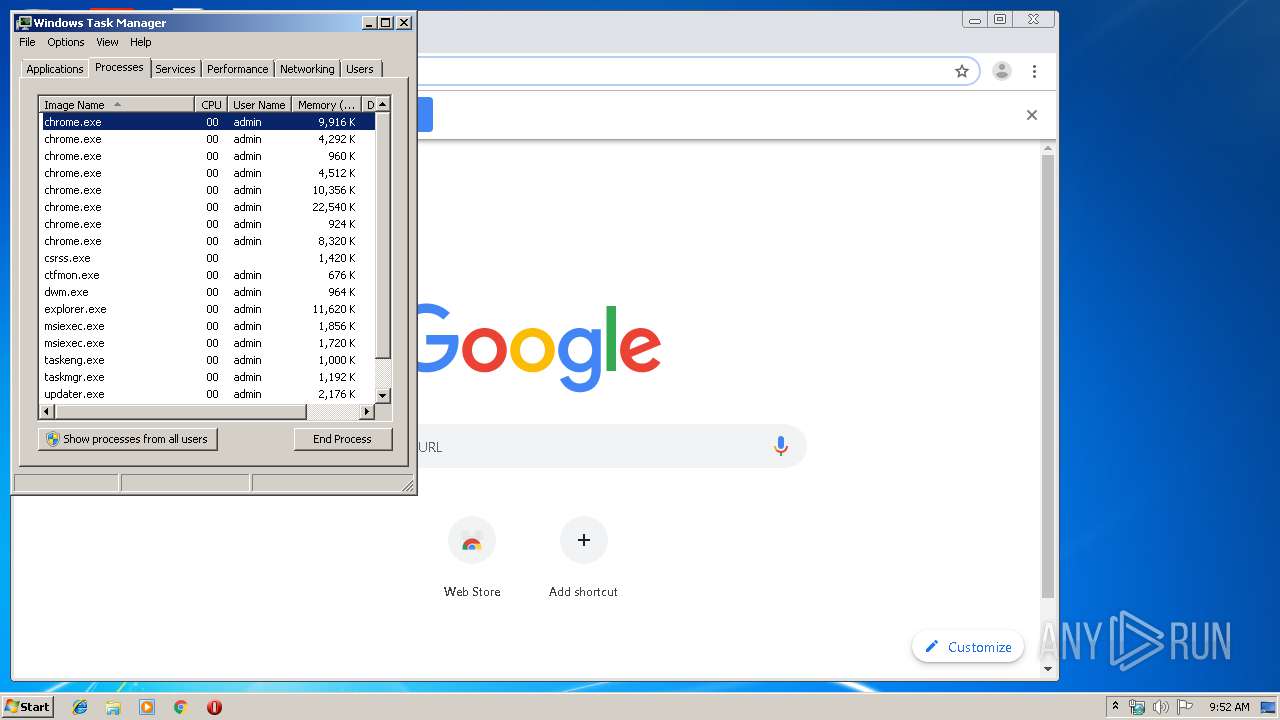1280x720 pixels.
Task: Open the Action Center flag icon
Action: click(1185, 707)
